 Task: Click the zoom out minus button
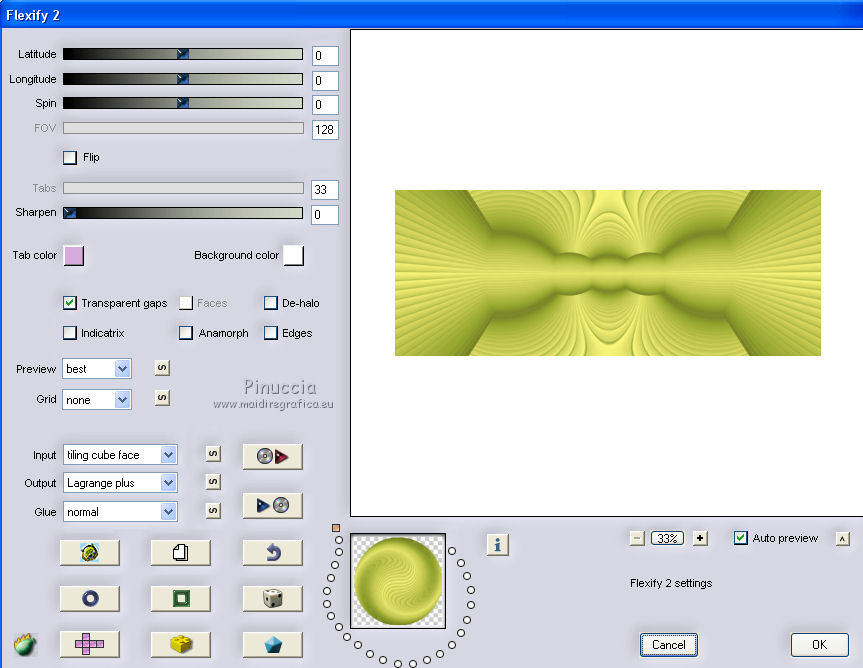pyautogui.click(x=637, y=538)
